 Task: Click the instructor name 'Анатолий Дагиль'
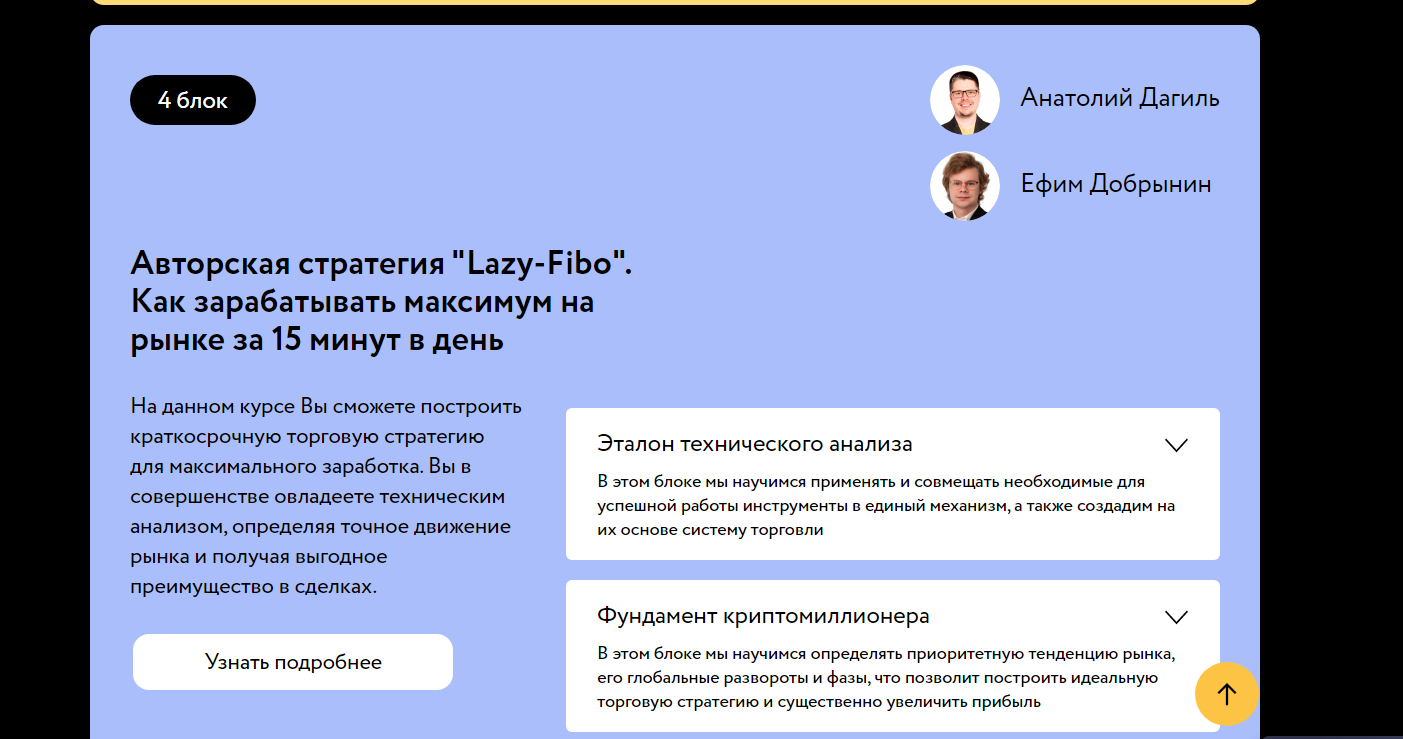coord(1119,97)
